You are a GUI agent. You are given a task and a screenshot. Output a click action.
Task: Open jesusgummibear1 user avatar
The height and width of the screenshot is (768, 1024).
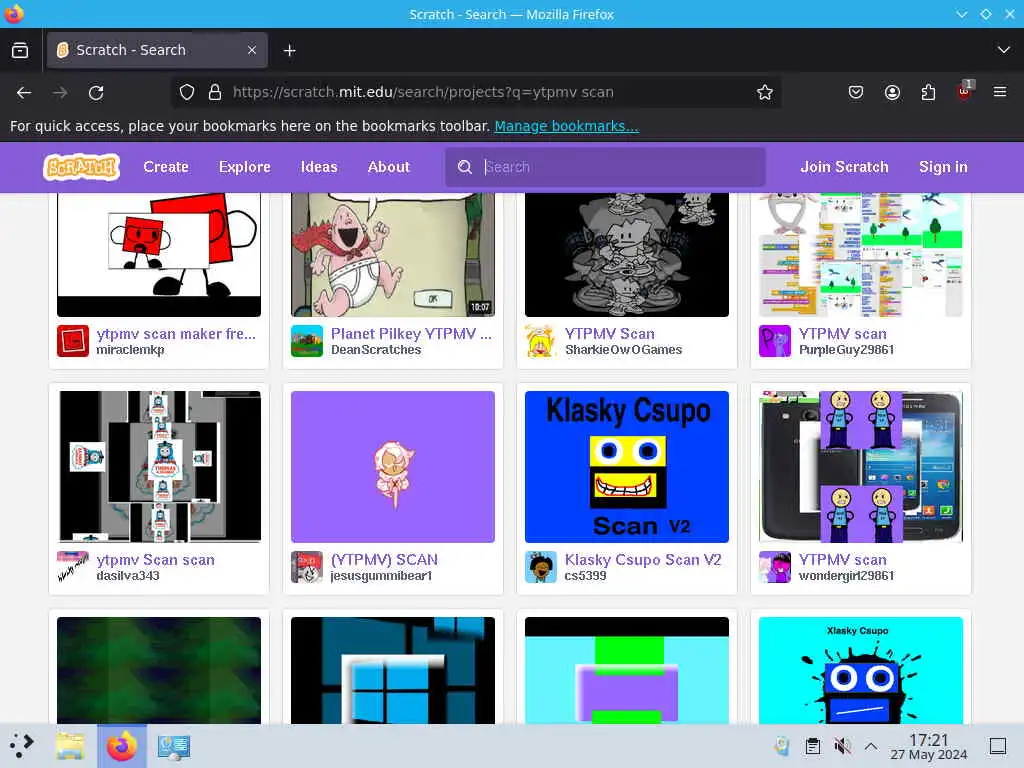coord(307,567)
